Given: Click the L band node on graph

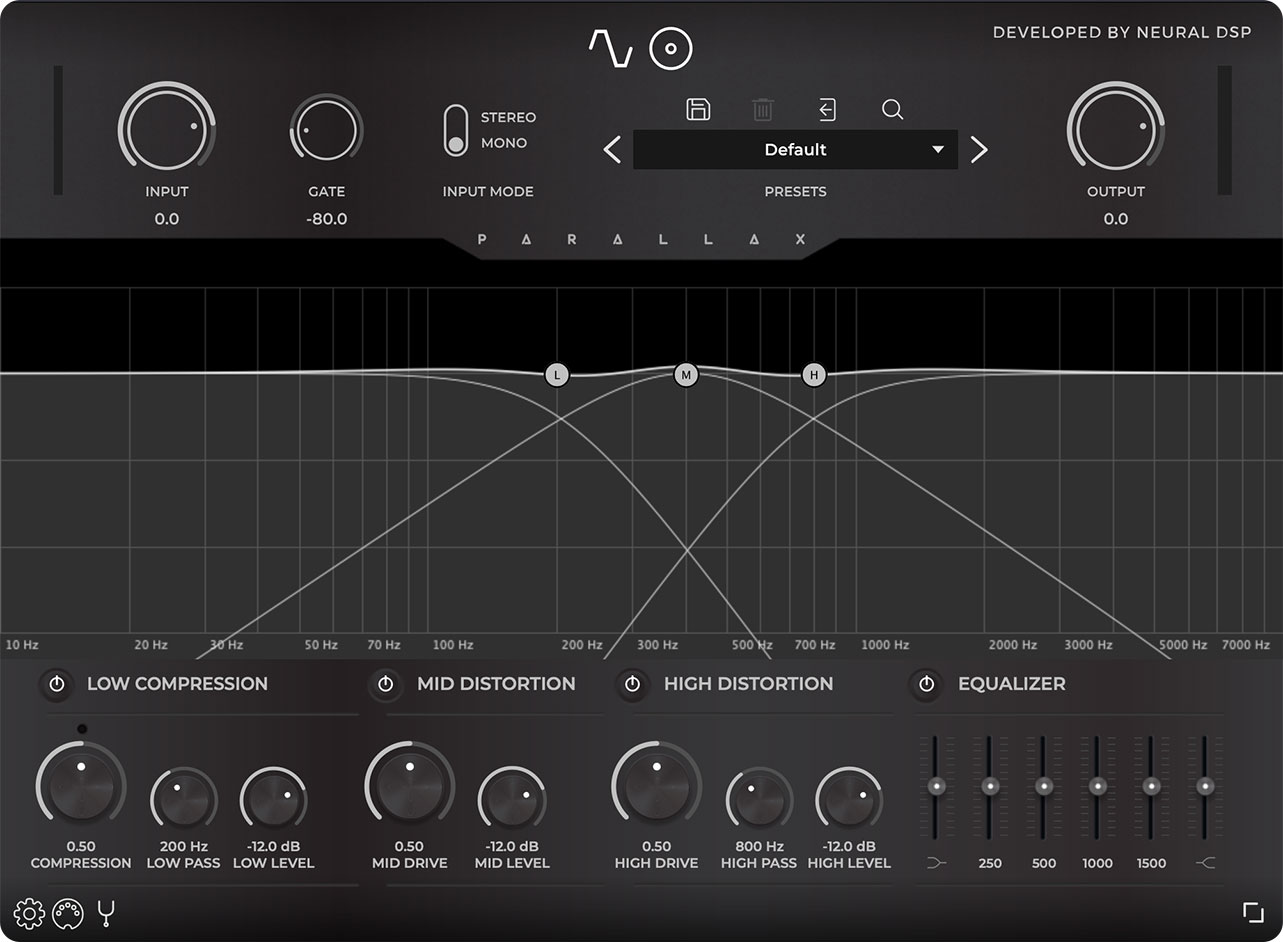Looking at the screenshot, I should (x=557, y=375).
